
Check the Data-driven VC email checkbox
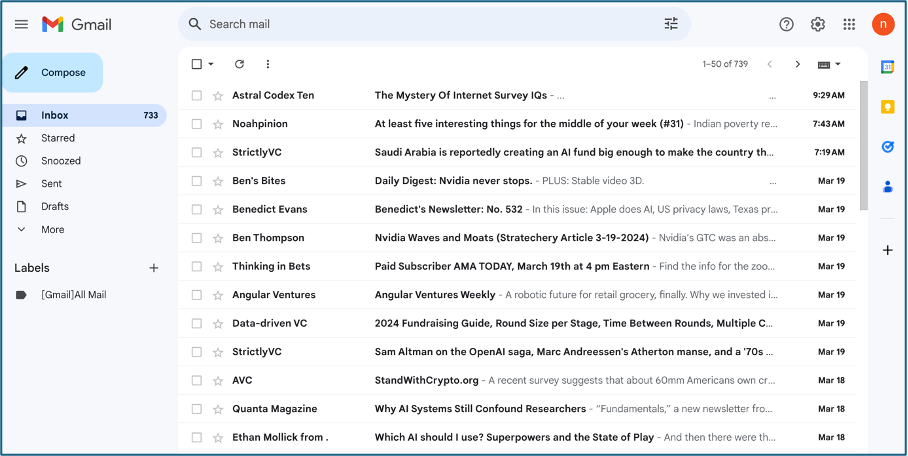(197, 323)
